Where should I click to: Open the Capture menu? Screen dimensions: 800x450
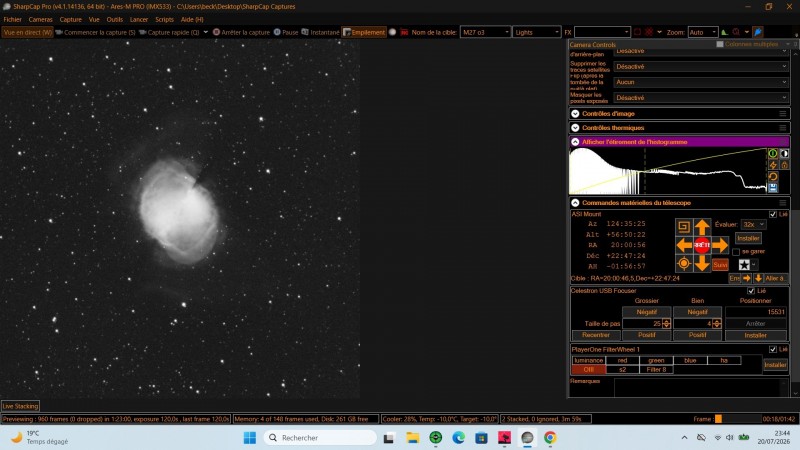coord(70,19)
